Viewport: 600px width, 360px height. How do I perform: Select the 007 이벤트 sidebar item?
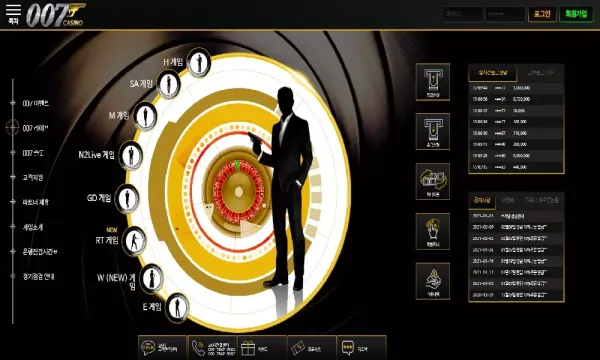pyautogui.click(x=36, y=103)
